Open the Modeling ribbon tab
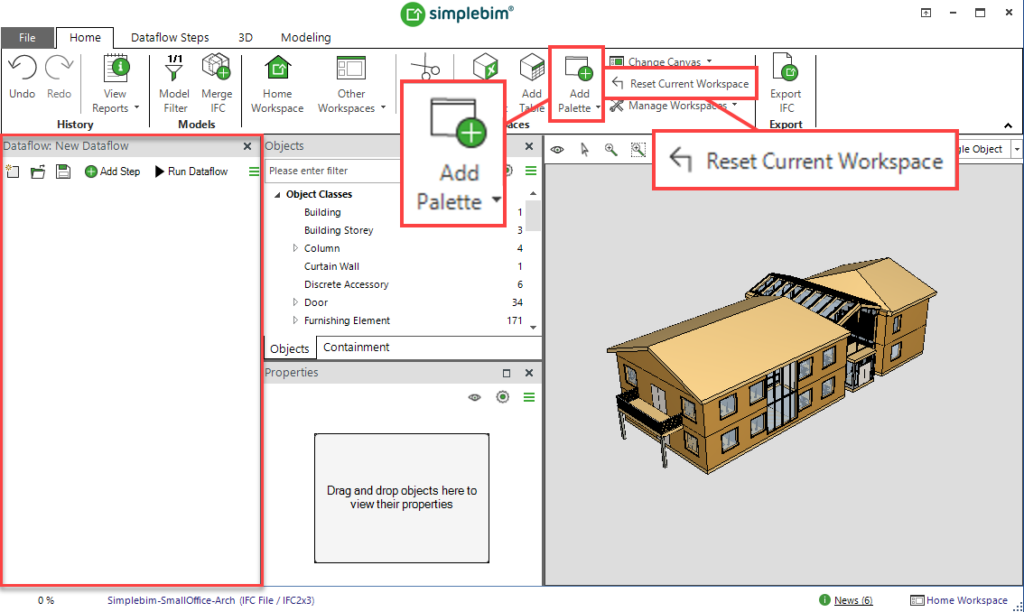 [306, 37]
